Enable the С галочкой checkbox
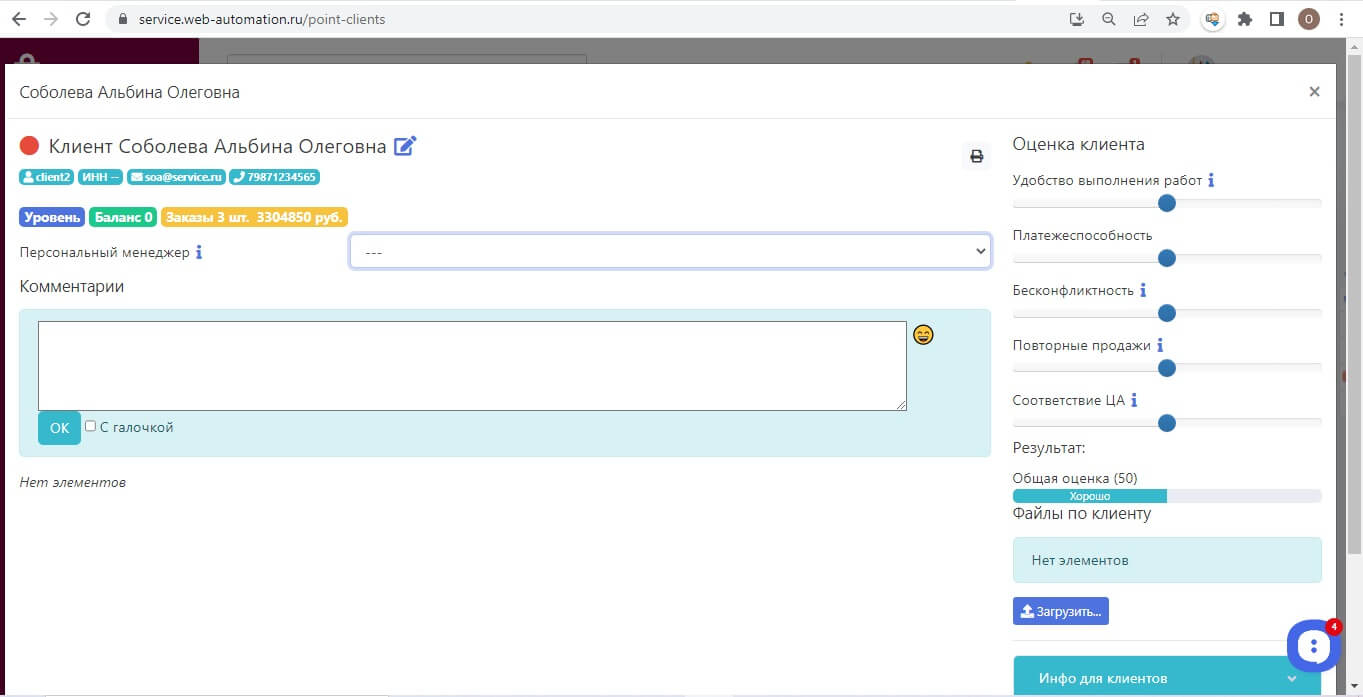The width and height of the screenshot is (1363, 697). 90,426
